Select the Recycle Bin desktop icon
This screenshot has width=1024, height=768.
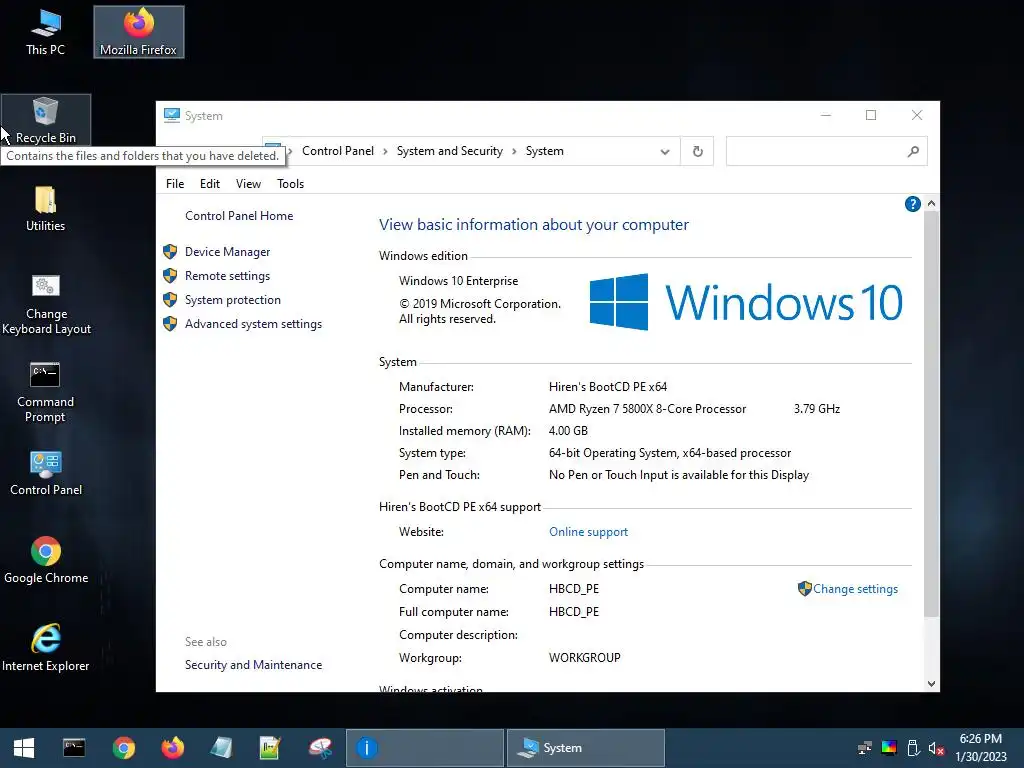[46, 120]
